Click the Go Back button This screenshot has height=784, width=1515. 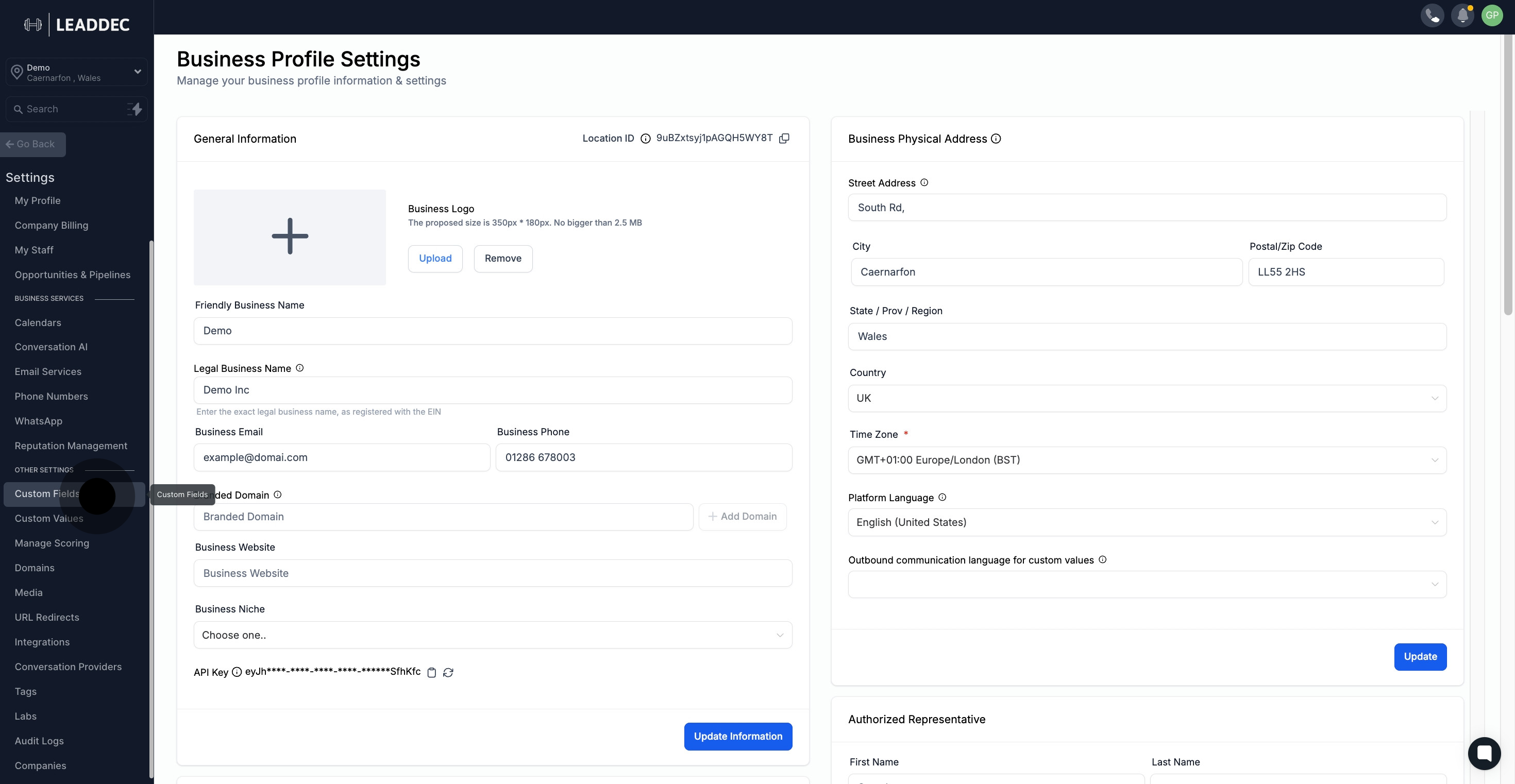pos(32,145)
